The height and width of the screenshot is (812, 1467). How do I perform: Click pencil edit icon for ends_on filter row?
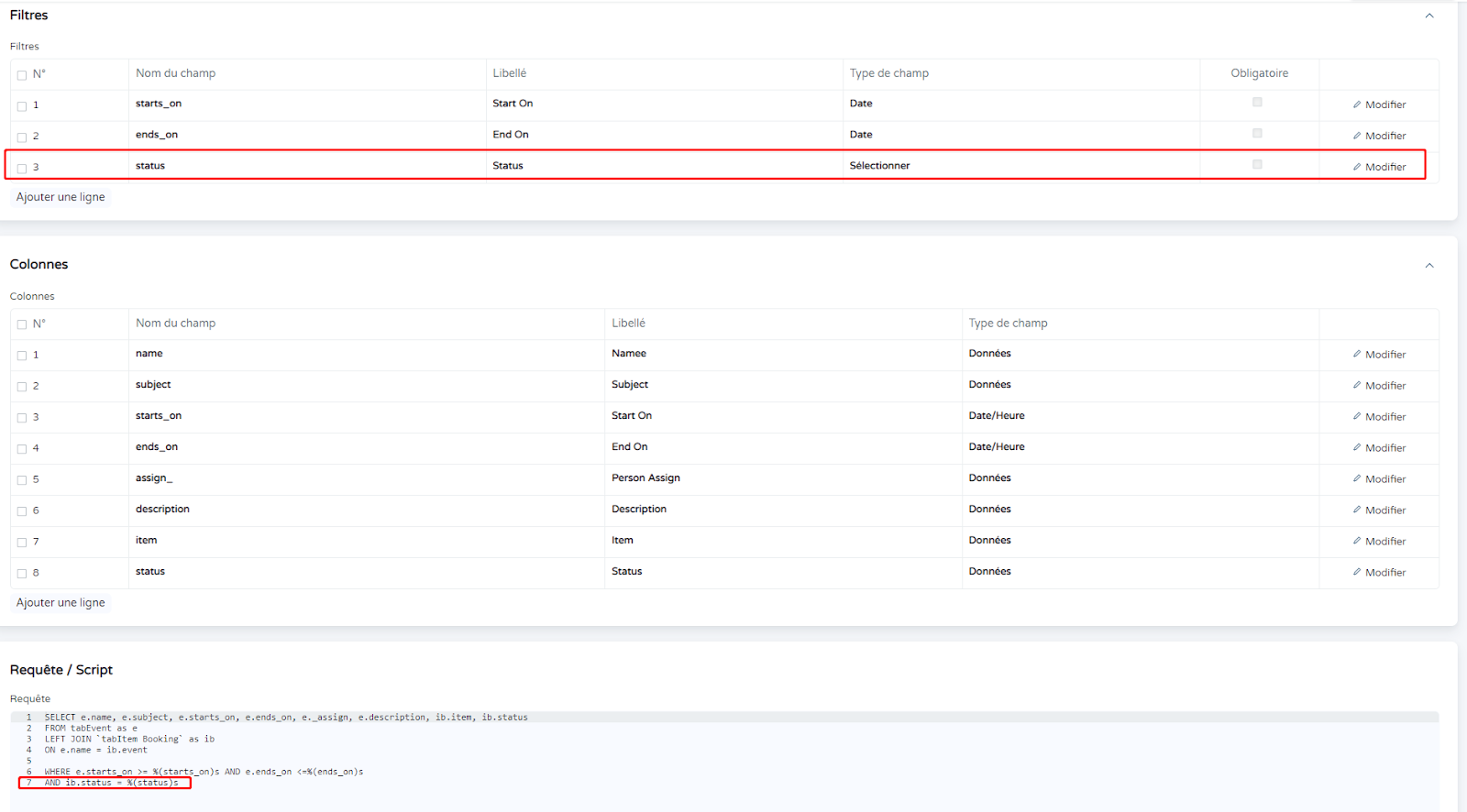coord(1357,136)
